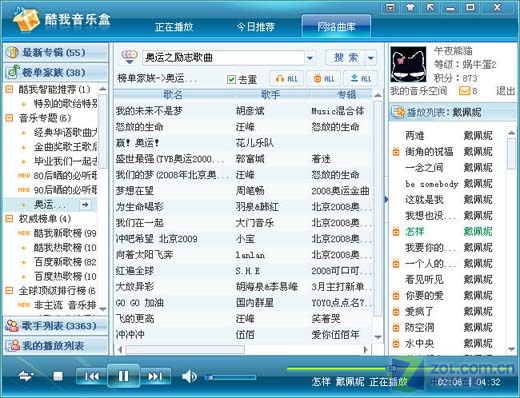Image resolution: width=520 pixels, height=398 pixels.
Task: Open 我的音乐空间 link
Action: (419, 91)
